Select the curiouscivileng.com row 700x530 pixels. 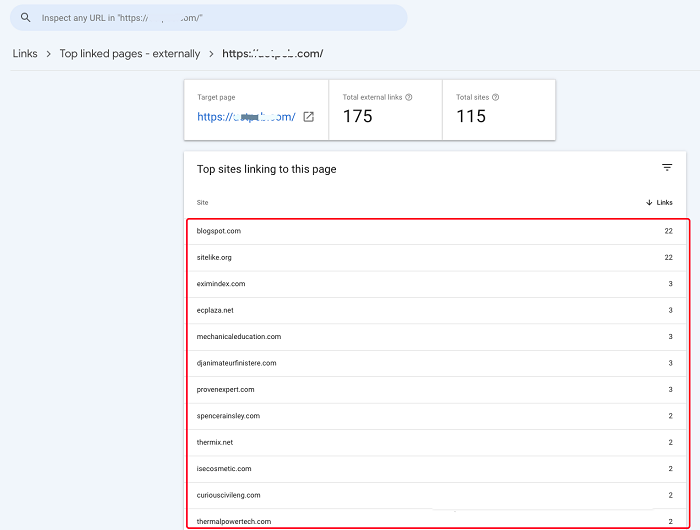(435, 495)
